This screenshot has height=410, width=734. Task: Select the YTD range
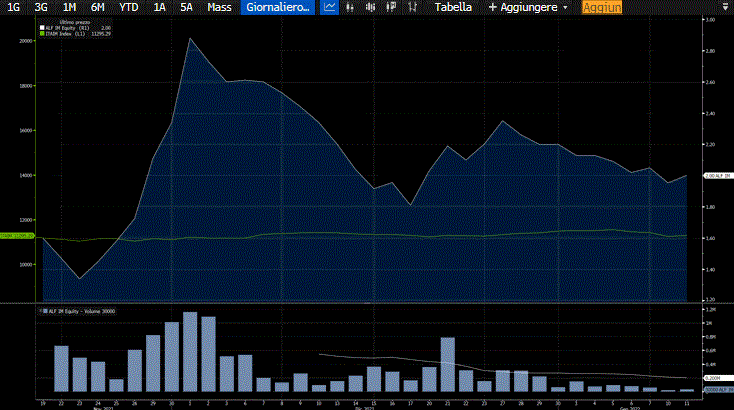click(129, 7)
